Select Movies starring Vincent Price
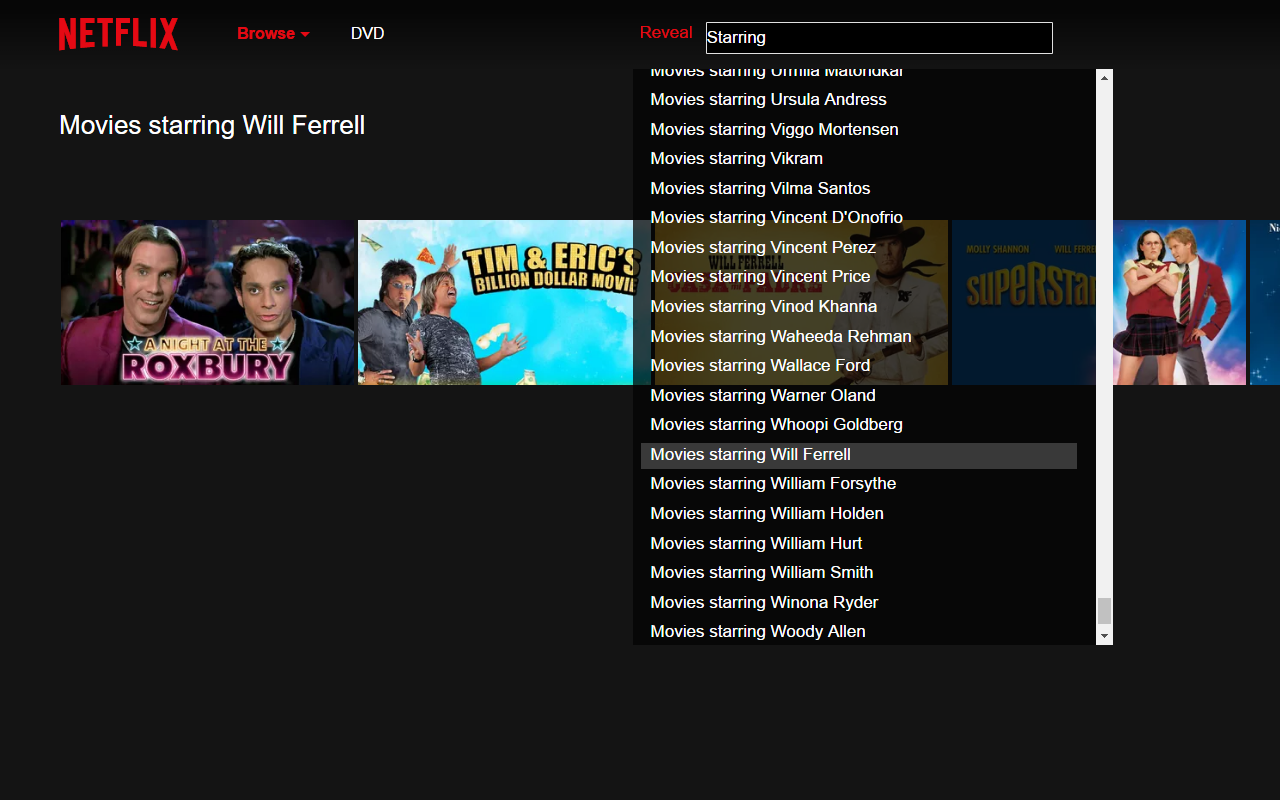 point(859,276)
